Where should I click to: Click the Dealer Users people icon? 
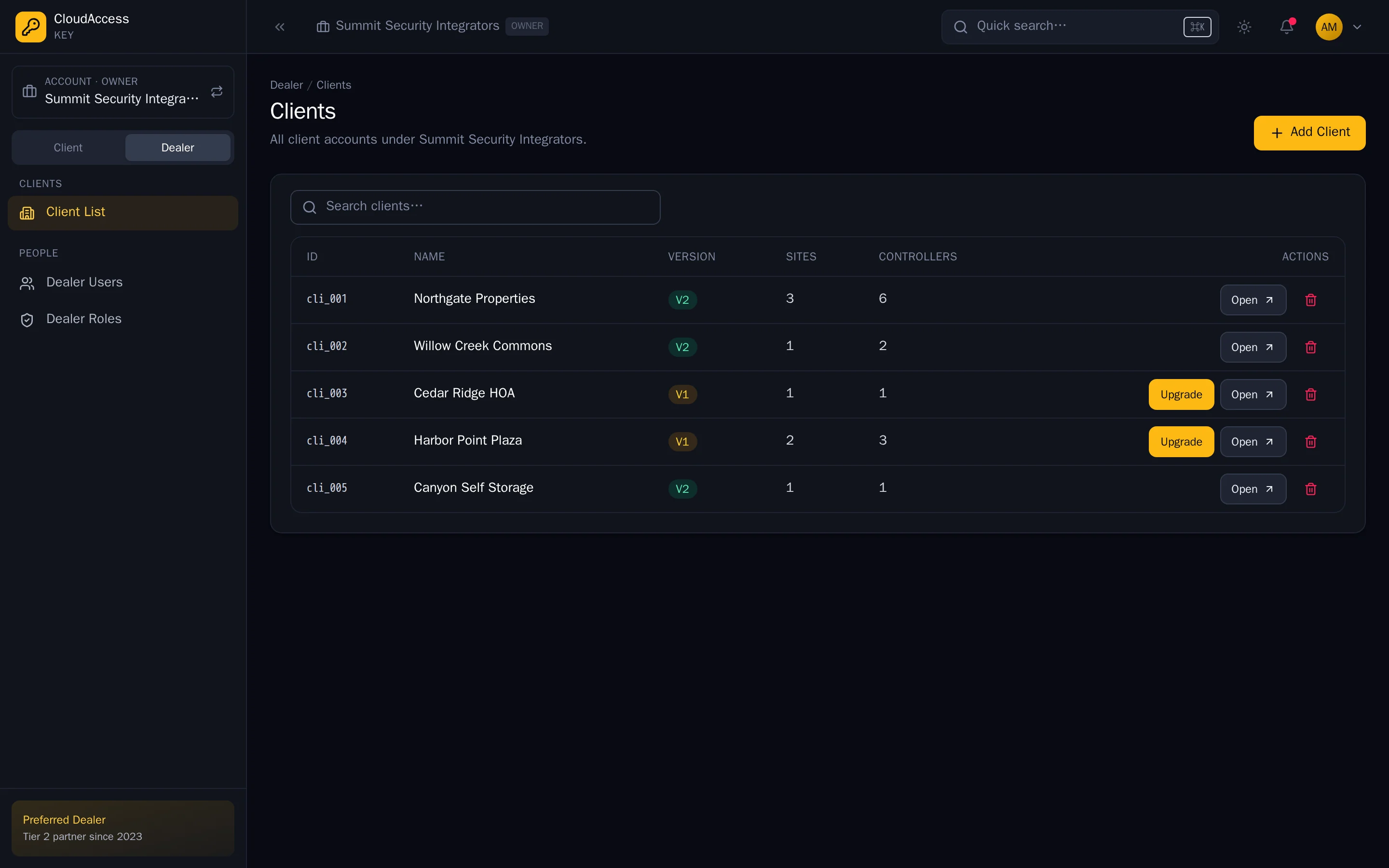(x=27, y=283)
